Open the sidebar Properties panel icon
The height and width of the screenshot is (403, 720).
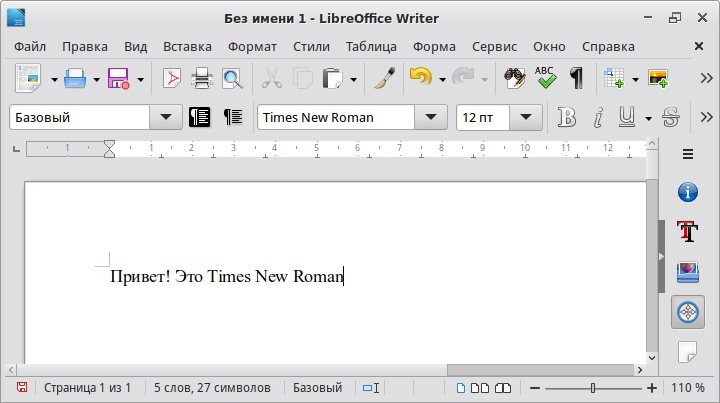coord(687,192)
